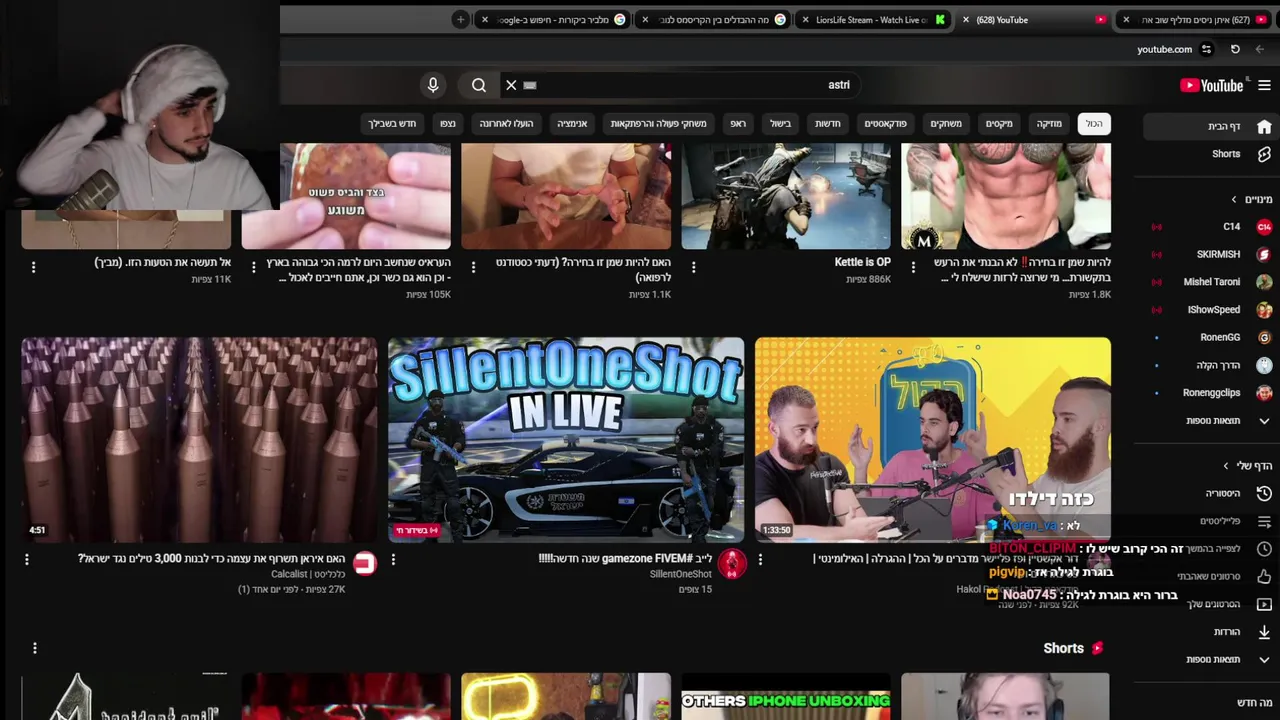Open Mishel Taroni channel in sidebar
This screenshot has width=1280, height=720.
(x=1207, y=282)
